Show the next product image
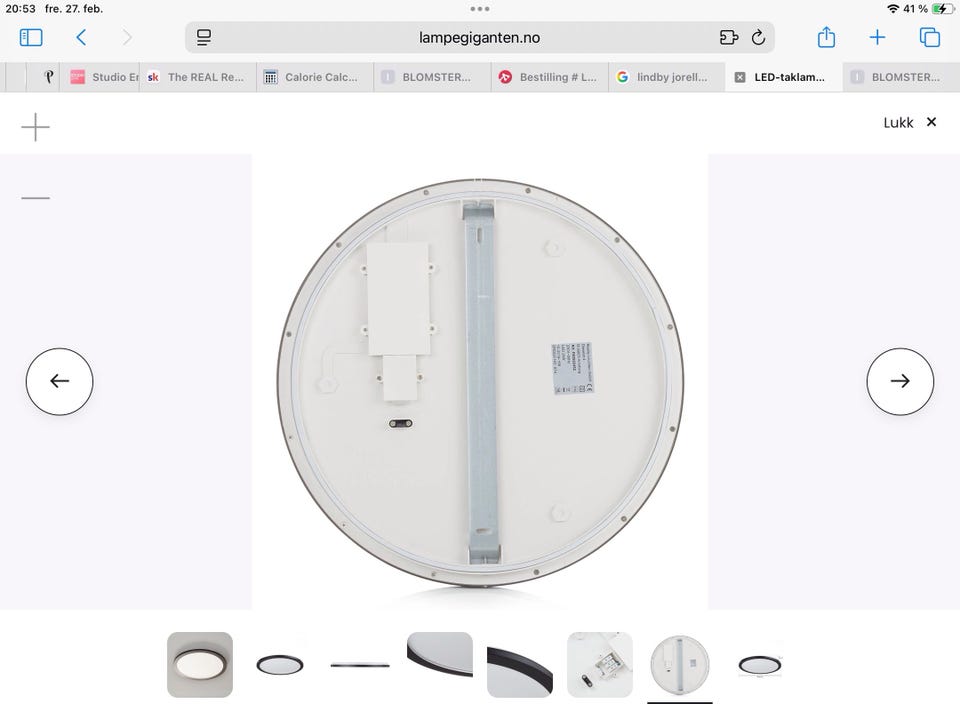The width and height of the screenshot is (960, 720). (x=900, y=381)
